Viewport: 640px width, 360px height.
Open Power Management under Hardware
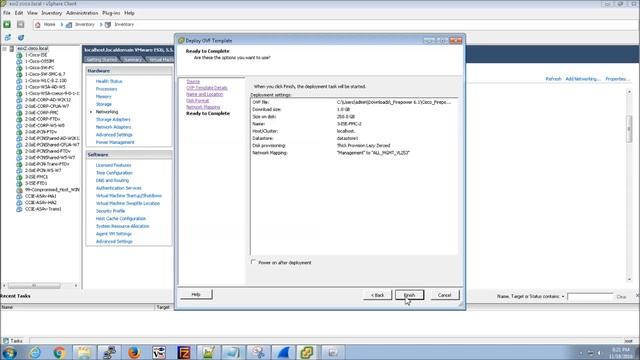click(115, 142)
